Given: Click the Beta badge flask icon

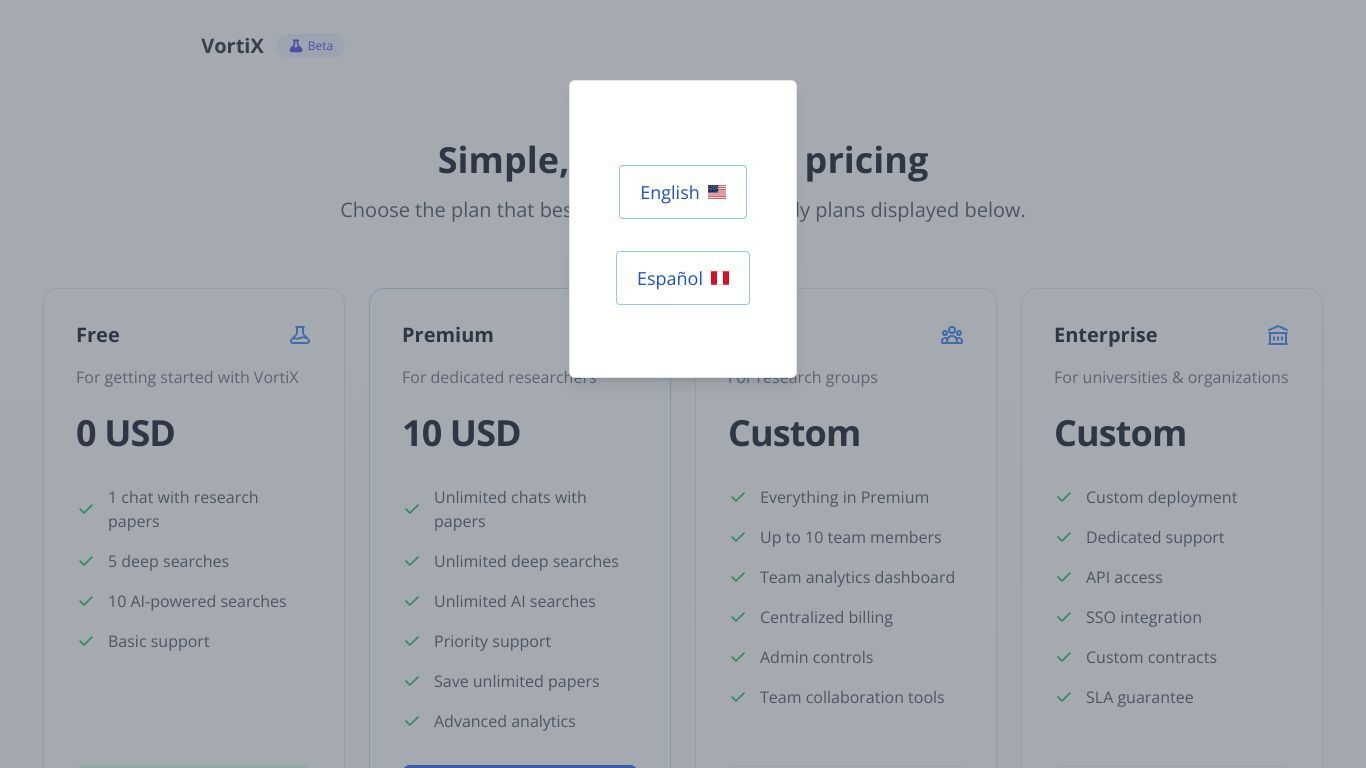Looking at the screenshot, I should pos(295,46).
